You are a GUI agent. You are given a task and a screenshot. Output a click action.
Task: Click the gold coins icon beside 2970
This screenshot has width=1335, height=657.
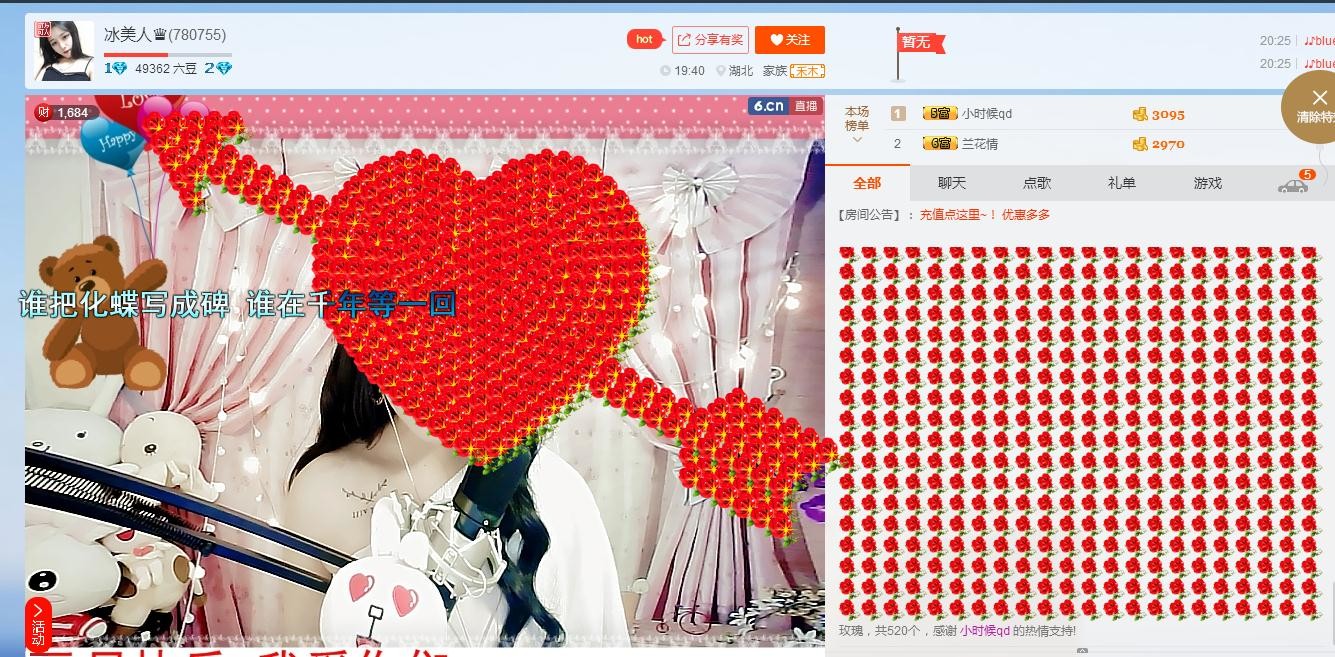pyautogui.click(x=1140, y=144)
